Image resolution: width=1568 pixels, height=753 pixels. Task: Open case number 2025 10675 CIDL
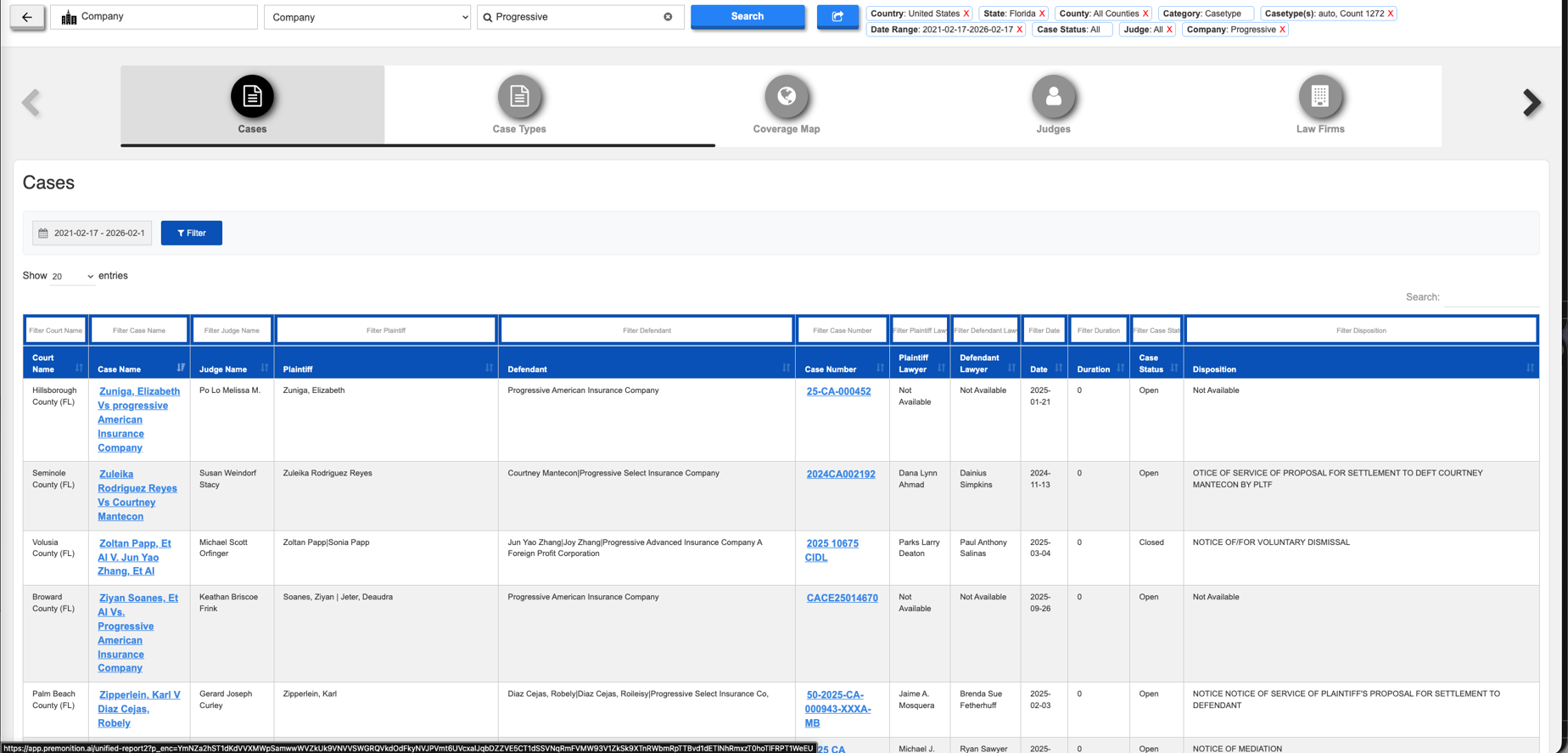832,550
